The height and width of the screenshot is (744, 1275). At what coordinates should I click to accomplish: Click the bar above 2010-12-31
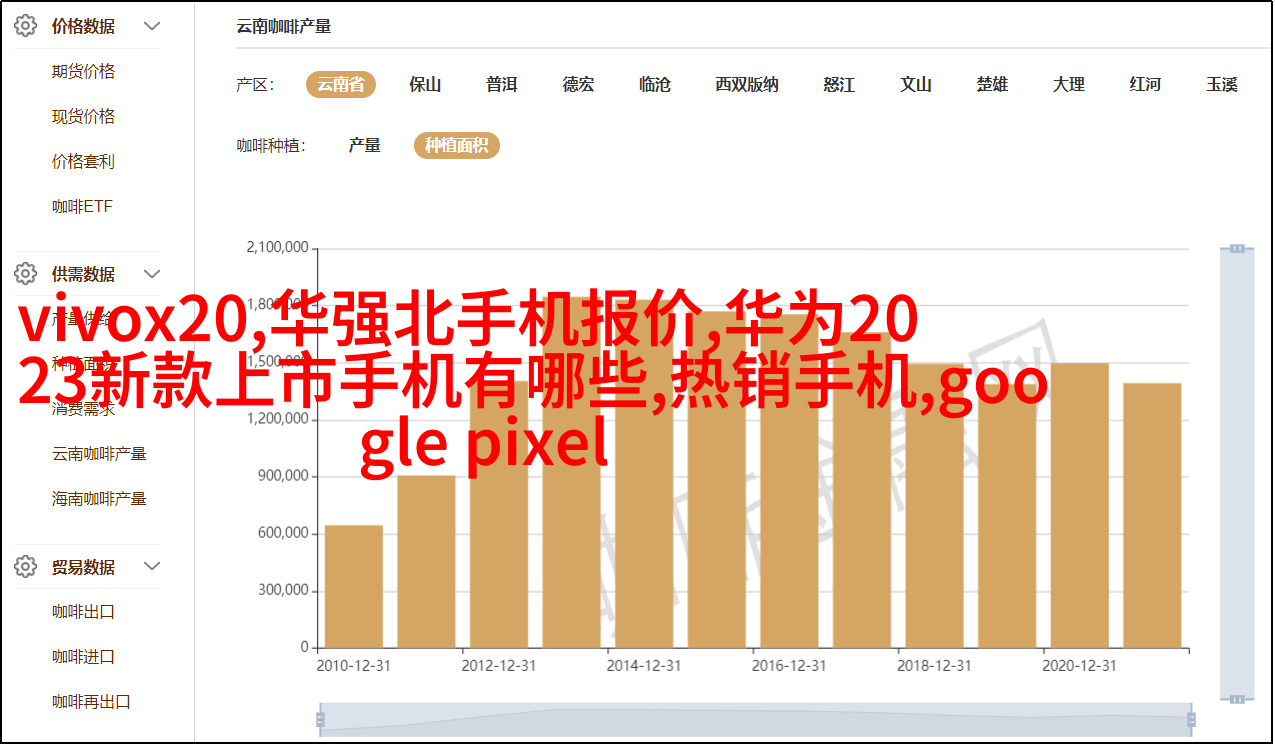pyautogui.click(x=354, y=587)
